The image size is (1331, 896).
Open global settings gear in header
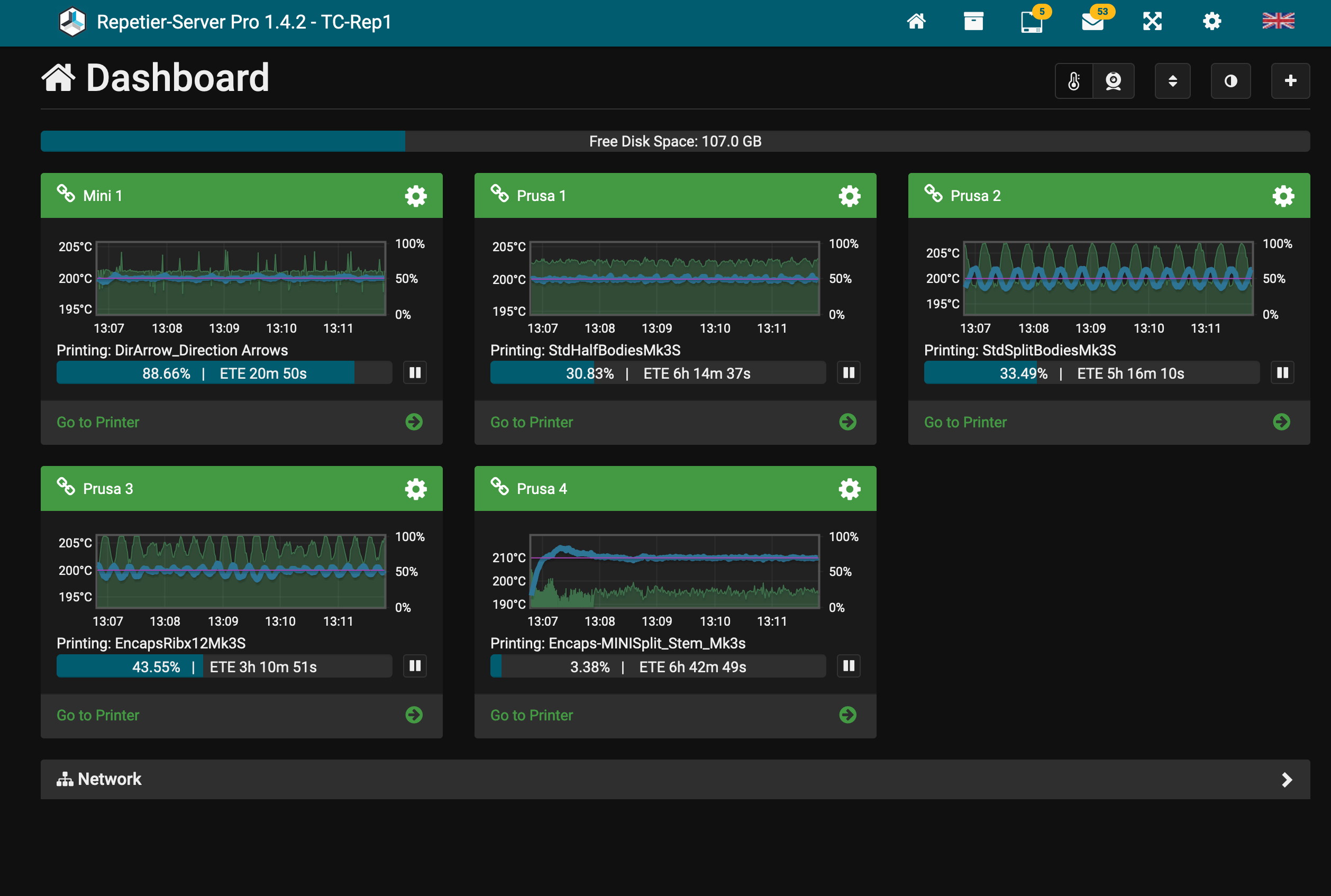point(1211,22)
